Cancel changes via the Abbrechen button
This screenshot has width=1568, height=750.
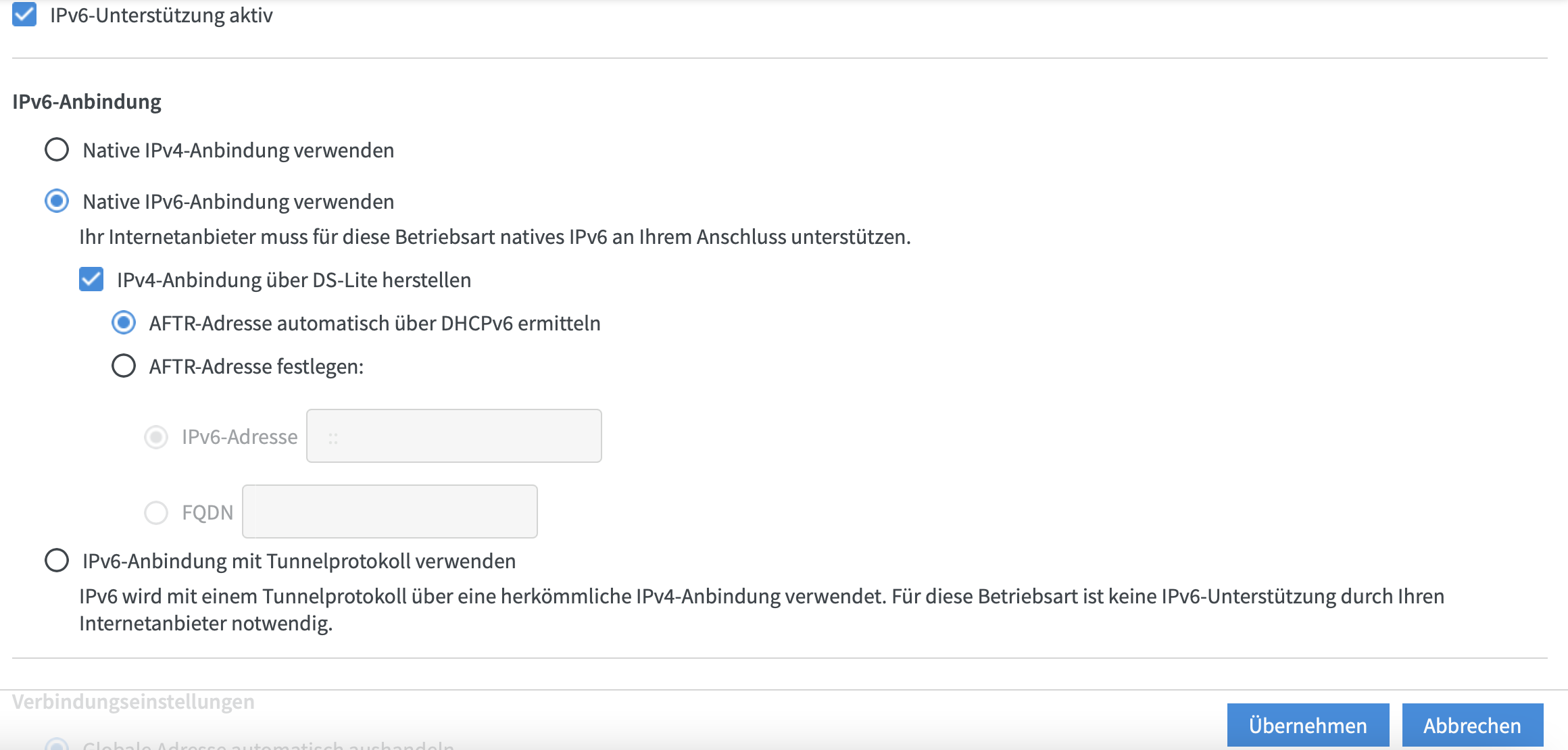[x=1473, y=725]
